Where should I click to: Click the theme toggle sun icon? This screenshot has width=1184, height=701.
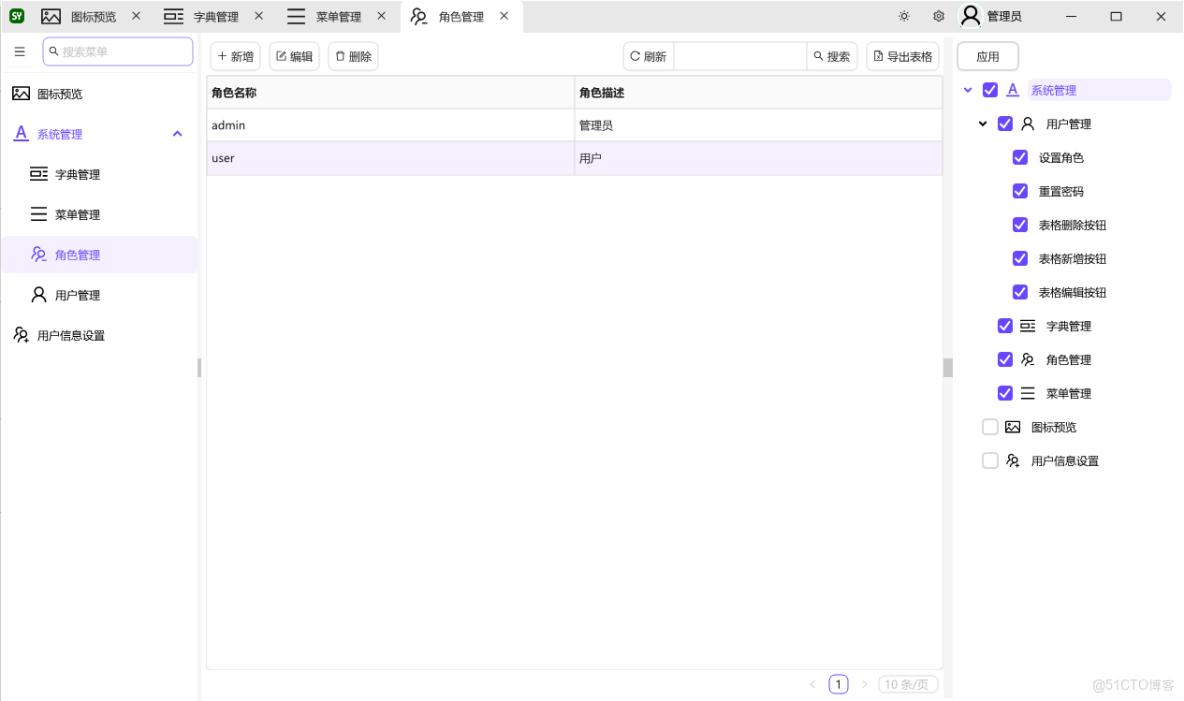pyautogui.click(x=903, y=16)
